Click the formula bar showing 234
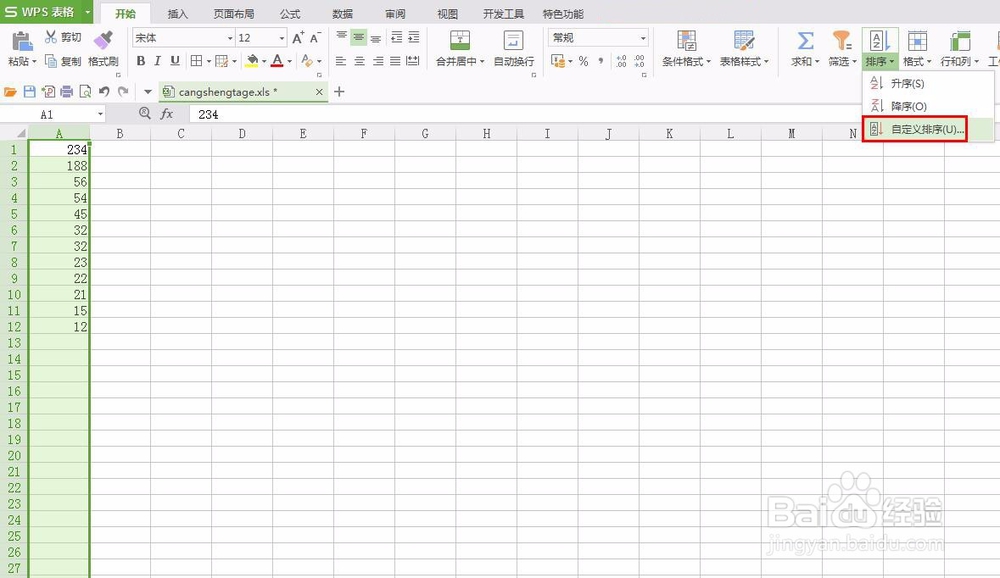The height and width of the screenshot is (578, 1000). pyautogui.click(x=593, y=114)
